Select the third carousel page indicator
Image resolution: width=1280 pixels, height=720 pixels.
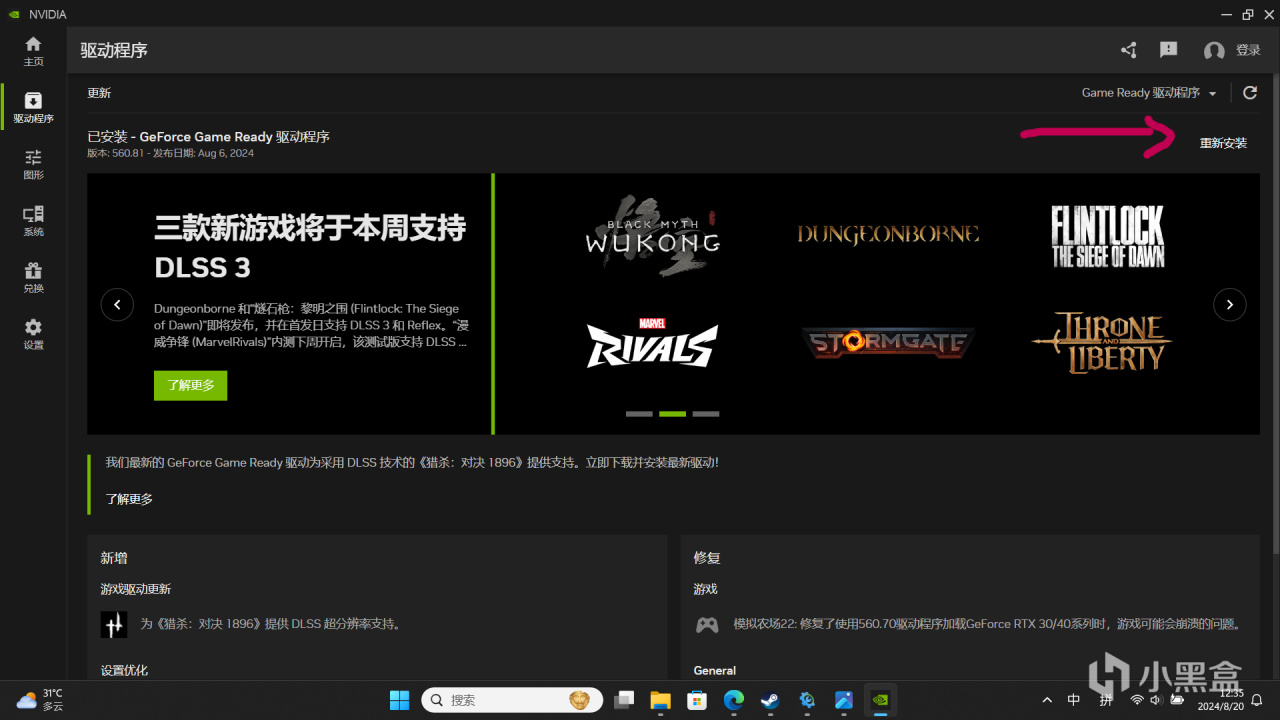706,413
